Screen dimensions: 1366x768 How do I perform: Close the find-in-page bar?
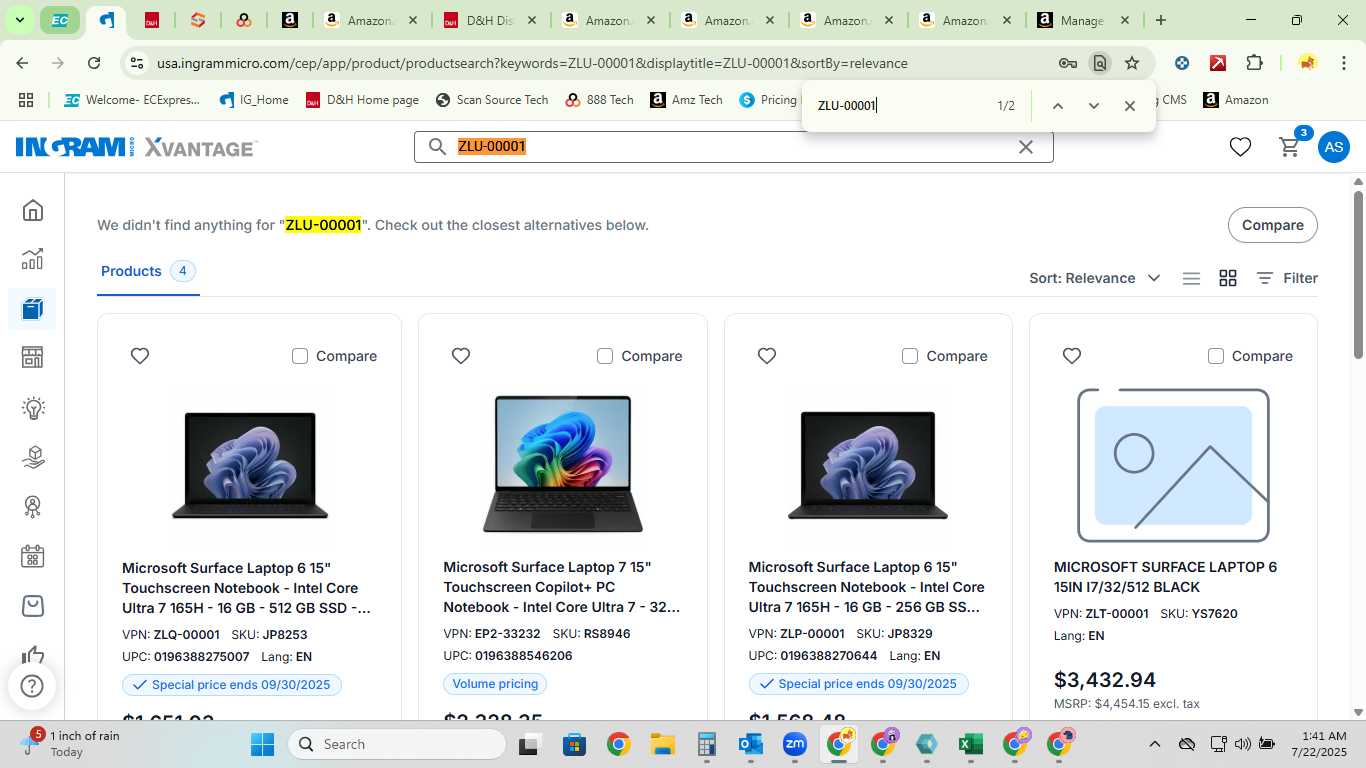point(1129,106)
